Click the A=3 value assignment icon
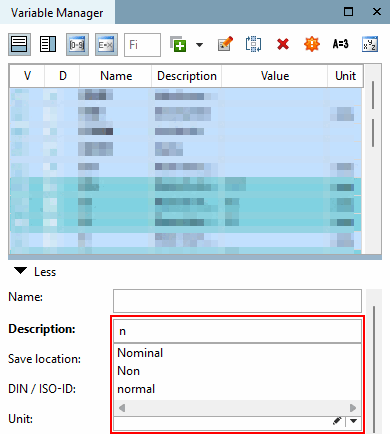This screenshot has height=434, width=390. (340, 44)
